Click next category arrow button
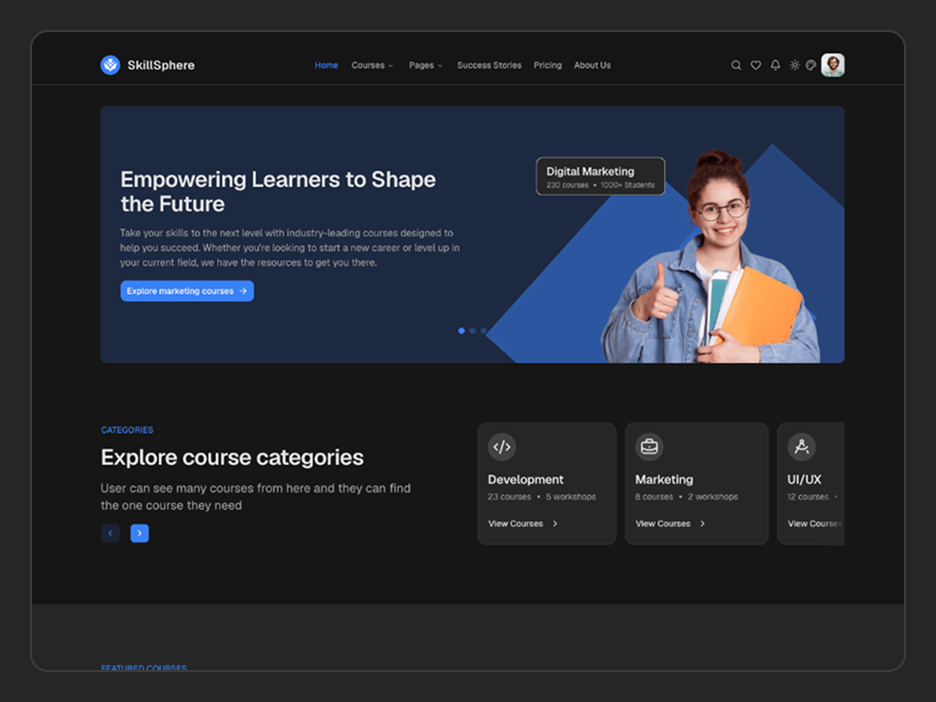The height and width of the screenshot is (702, 936). (x=140, y=533)
